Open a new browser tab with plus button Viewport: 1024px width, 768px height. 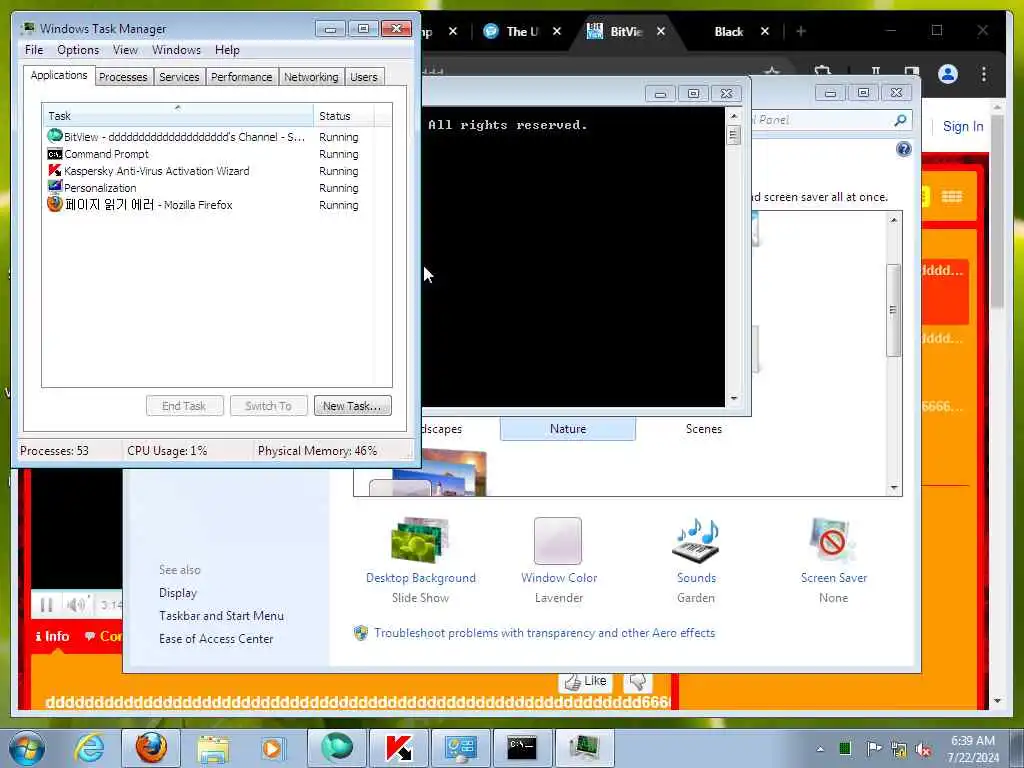(801, 31)
